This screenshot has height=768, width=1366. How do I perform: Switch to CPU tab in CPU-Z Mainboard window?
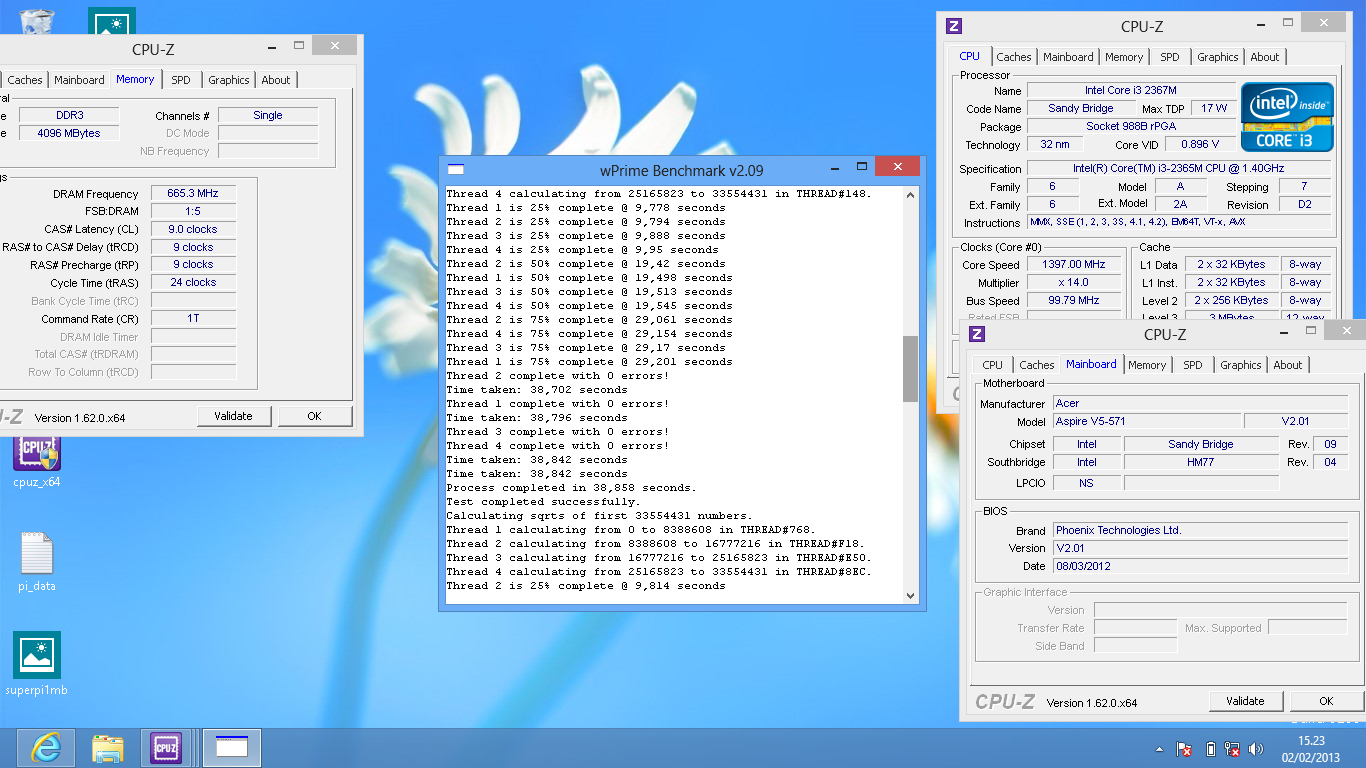point(993,365)
